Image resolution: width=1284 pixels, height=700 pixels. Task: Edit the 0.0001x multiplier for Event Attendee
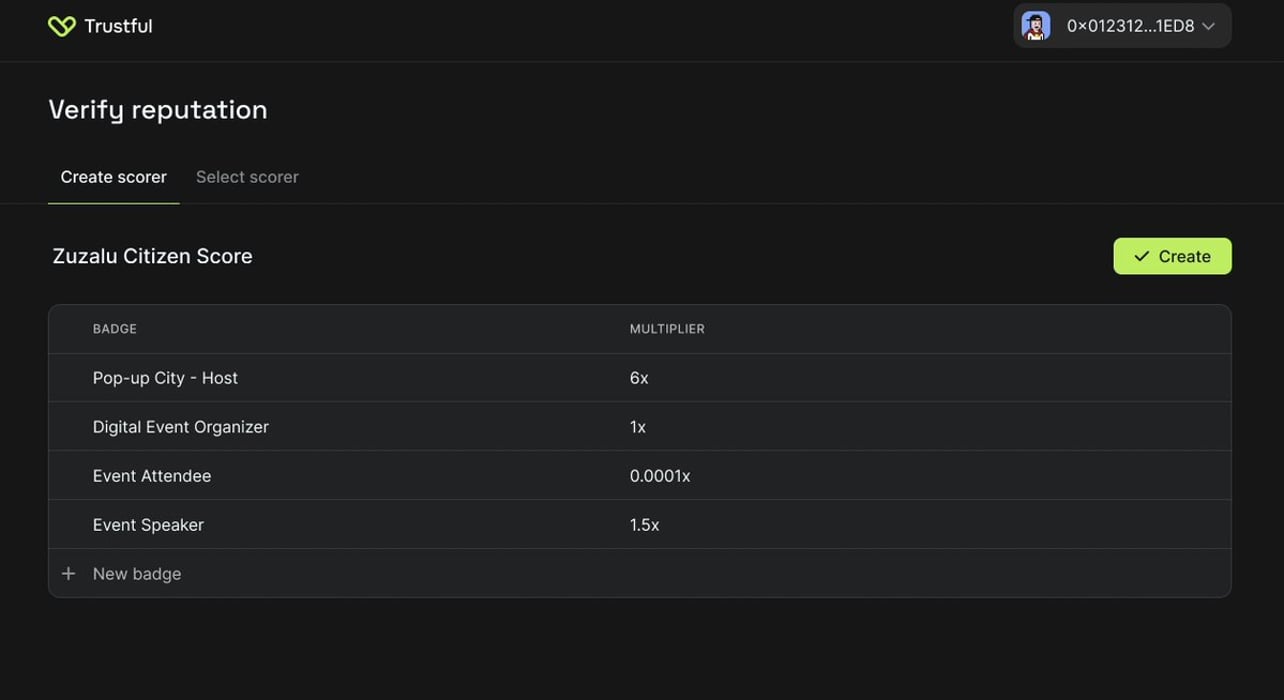660,476
